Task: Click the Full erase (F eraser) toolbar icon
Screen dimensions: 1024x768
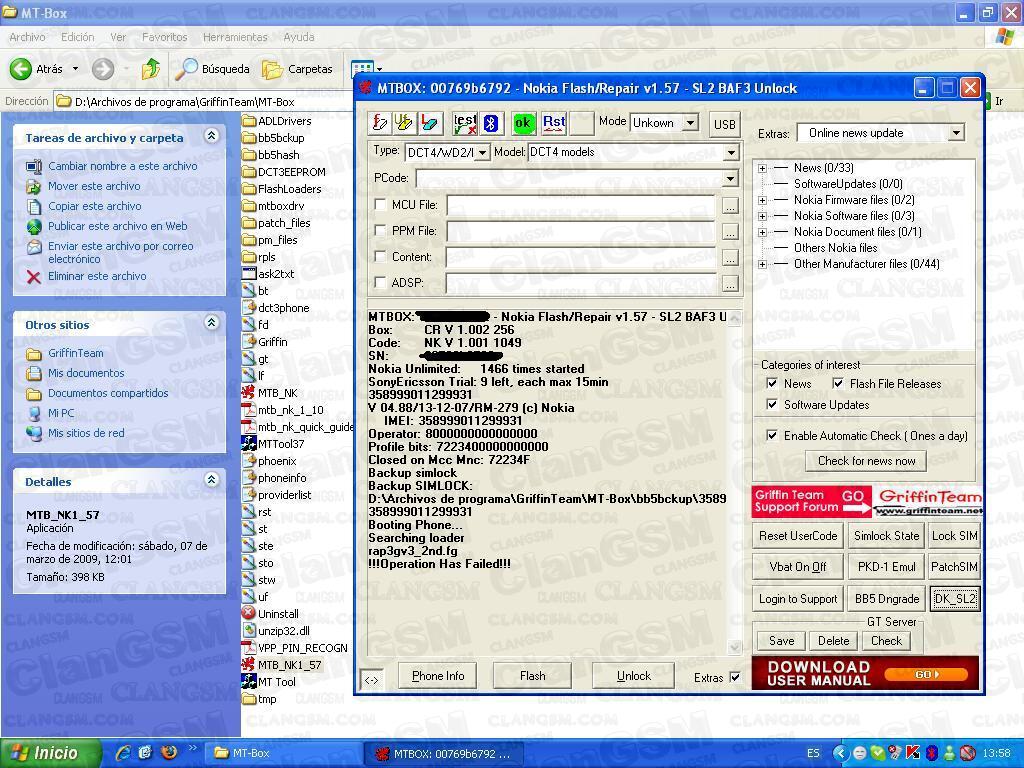Action: [380, 122]
